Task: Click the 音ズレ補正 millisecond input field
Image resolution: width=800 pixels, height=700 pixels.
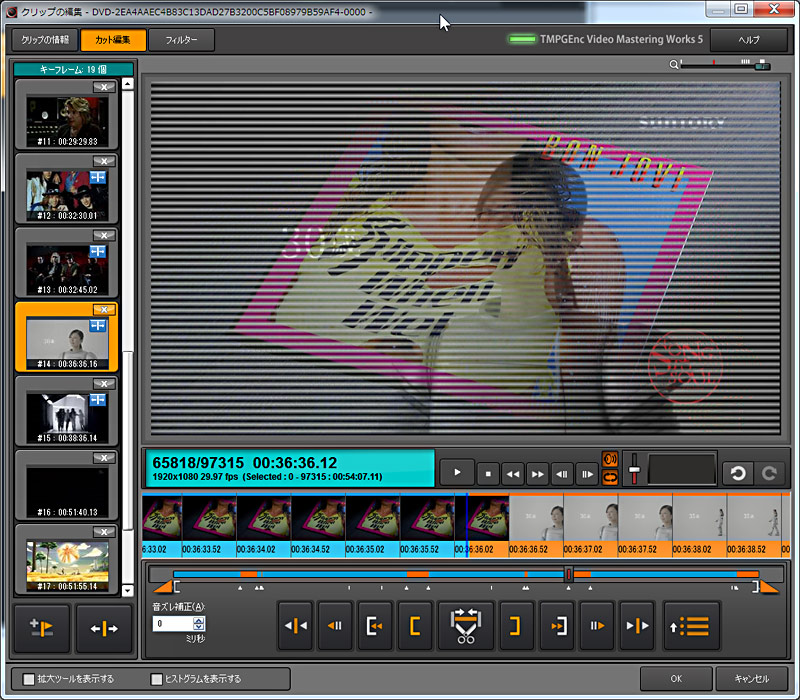Action: click(x=172, y=623)
